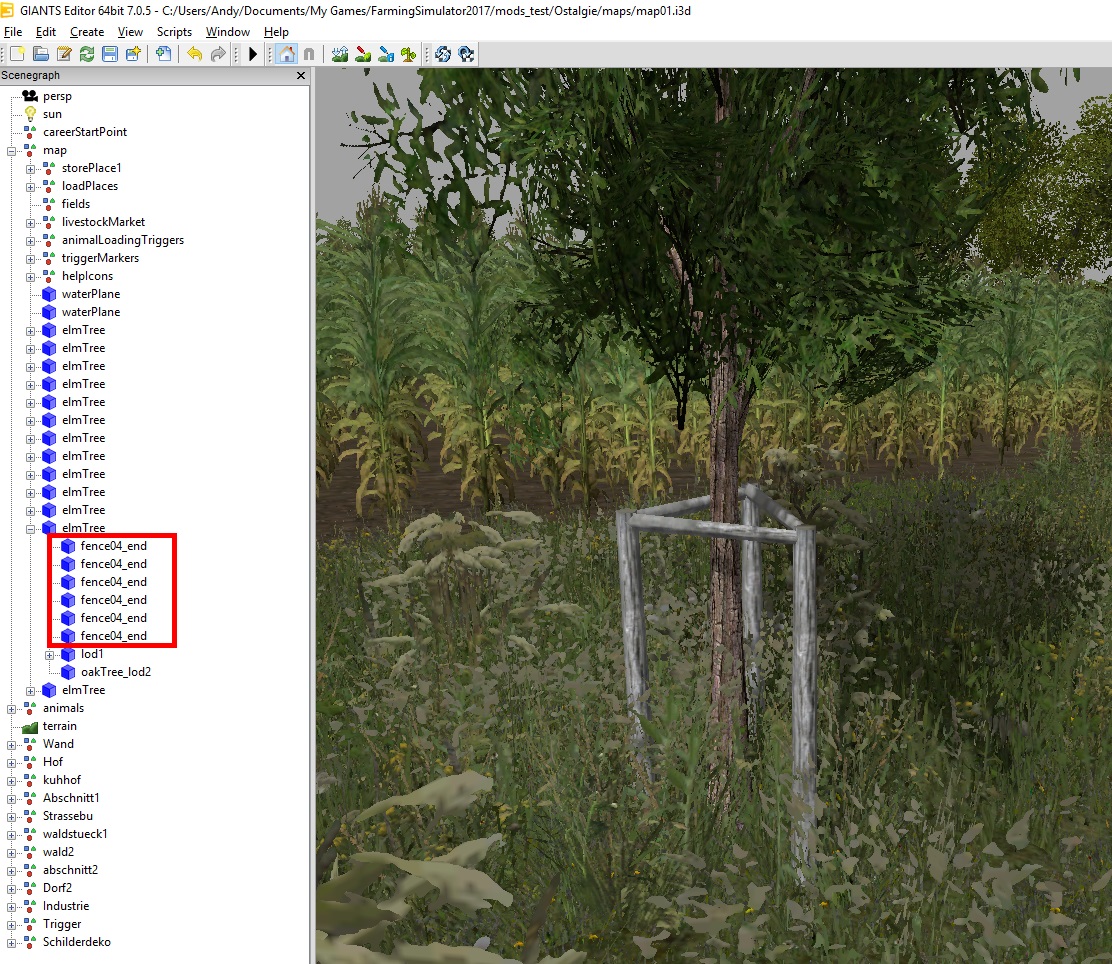Select the foliage paint mode icon
This screenshot has height=964, width=1112.
(x=408, y=54)
